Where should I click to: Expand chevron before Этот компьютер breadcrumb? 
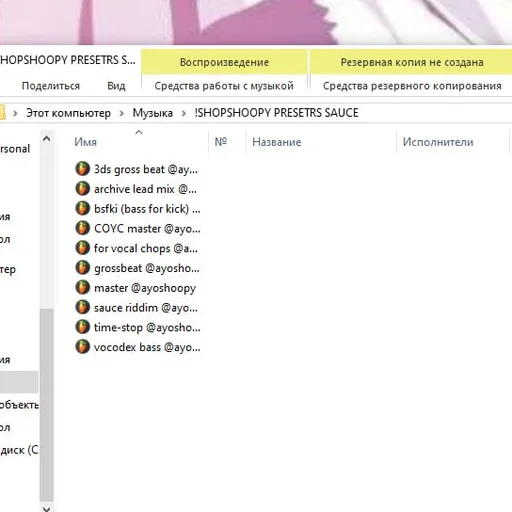point(15,113)
